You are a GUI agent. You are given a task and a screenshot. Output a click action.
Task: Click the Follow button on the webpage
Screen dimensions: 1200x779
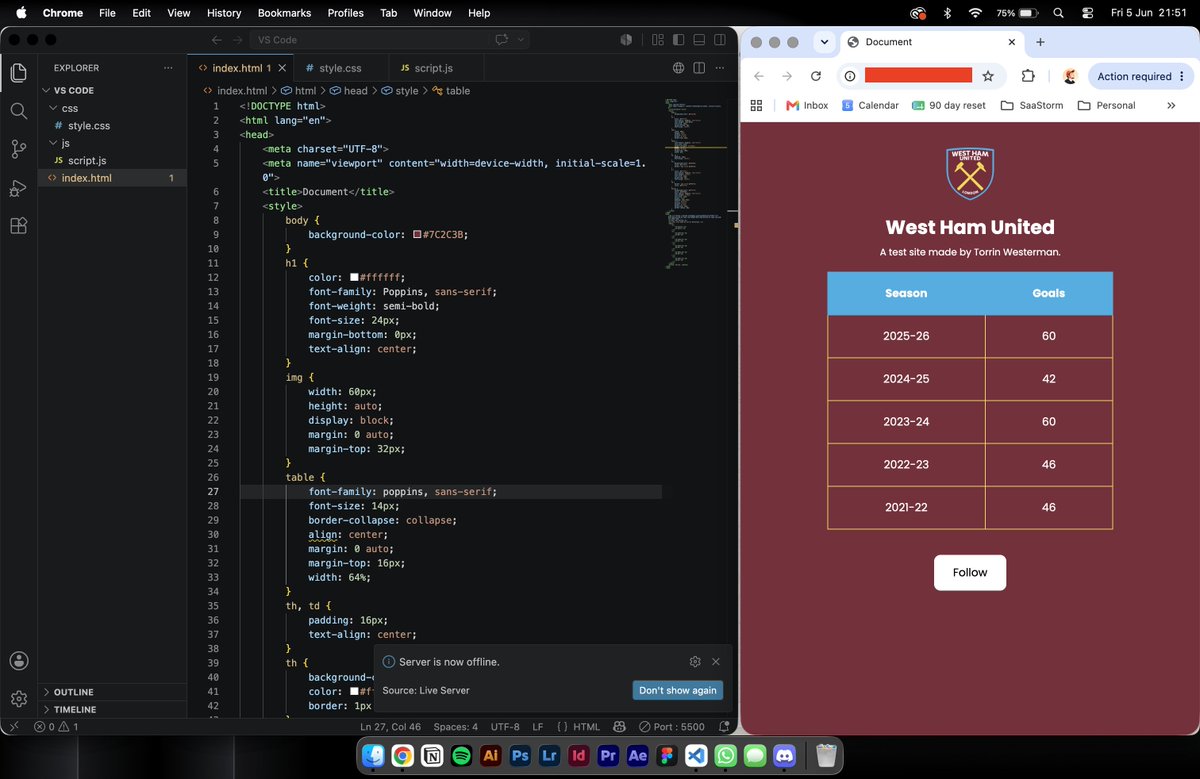[x=970, y=572]
